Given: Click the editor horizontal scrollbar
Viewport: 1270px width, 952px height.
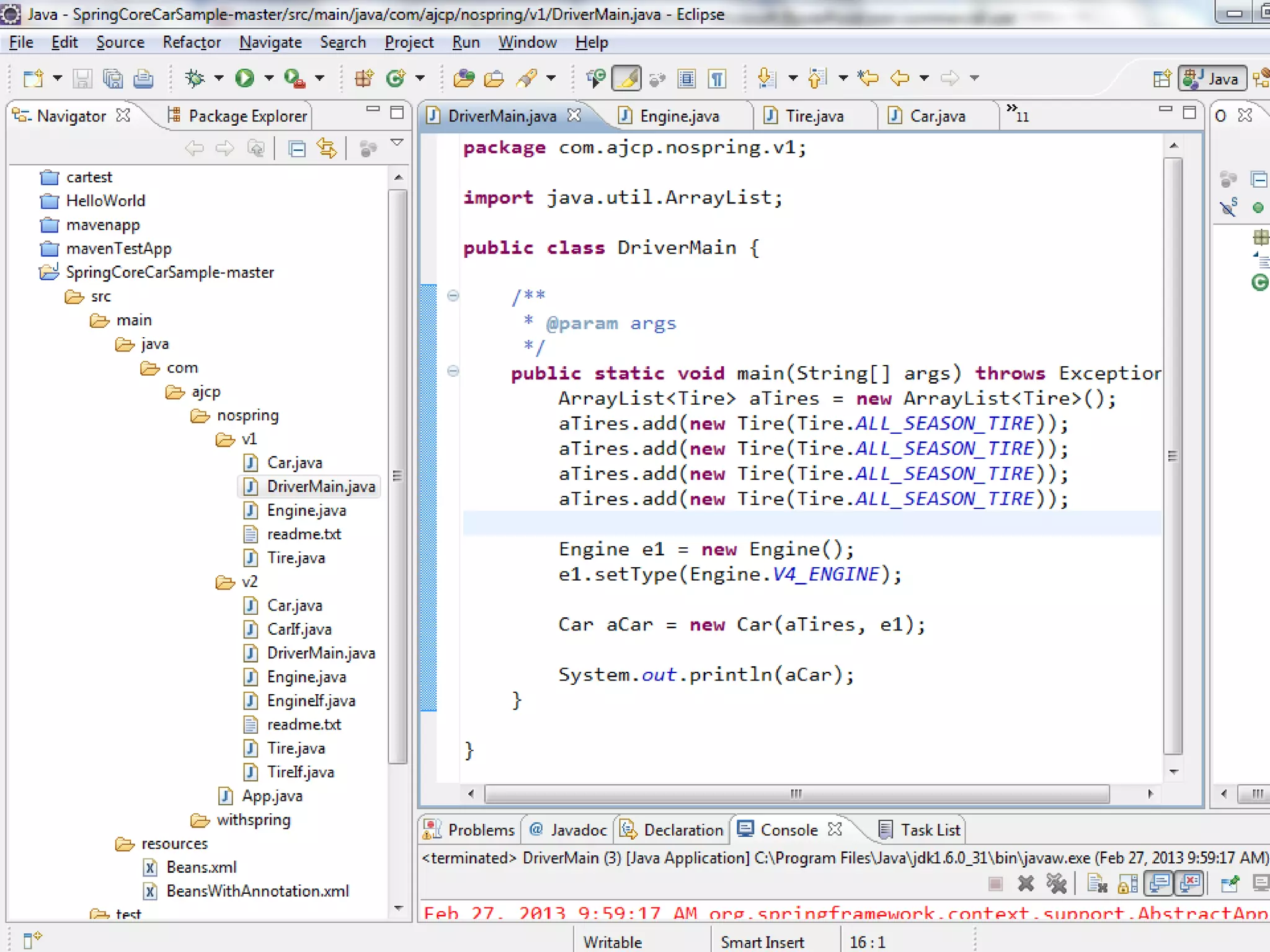Looking at the screenshot, I should click(x=796, y=793).
